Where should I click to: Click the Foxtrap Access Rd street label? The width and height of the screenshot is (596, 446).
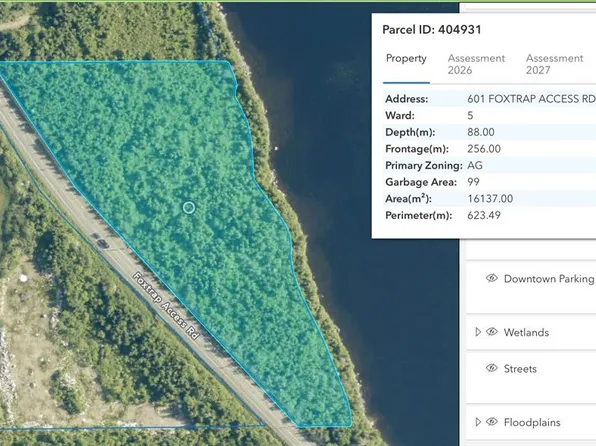point(166,306)
